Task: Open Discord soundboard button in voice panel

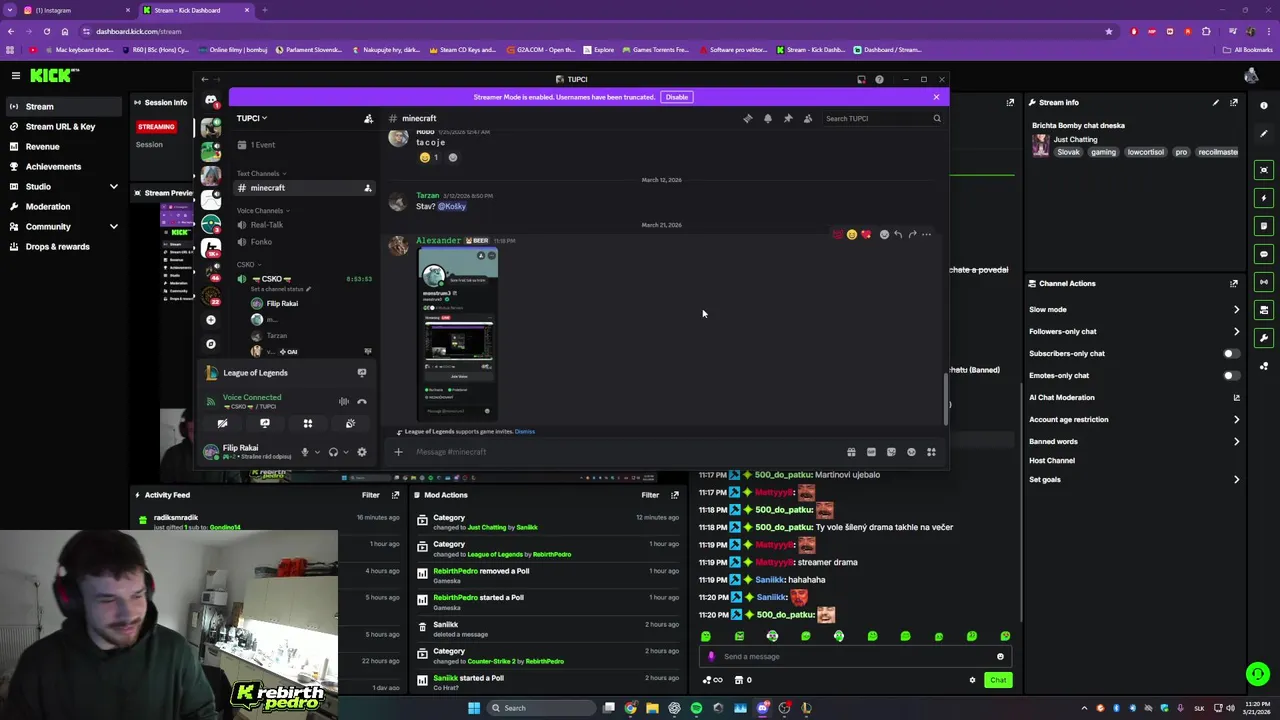Action: point(350,423)
